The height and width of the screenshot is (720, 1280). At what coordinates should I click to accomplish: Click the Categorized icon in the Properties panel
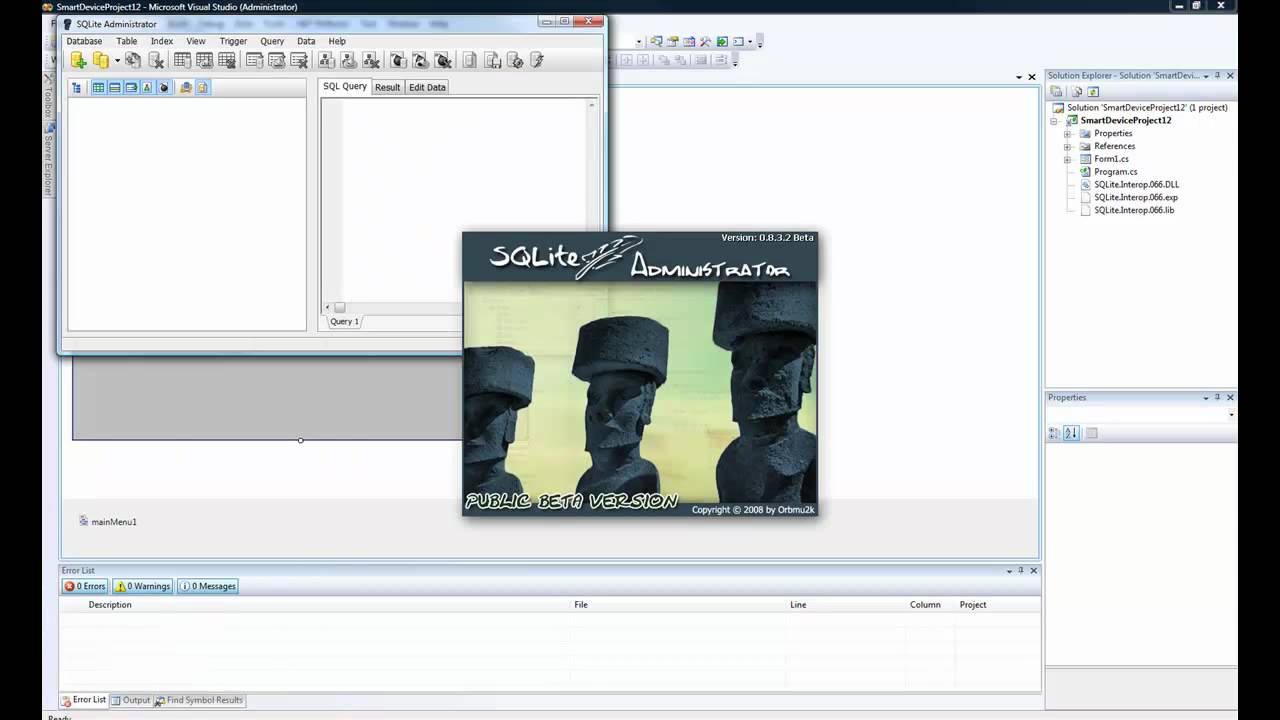point(1054,434)
